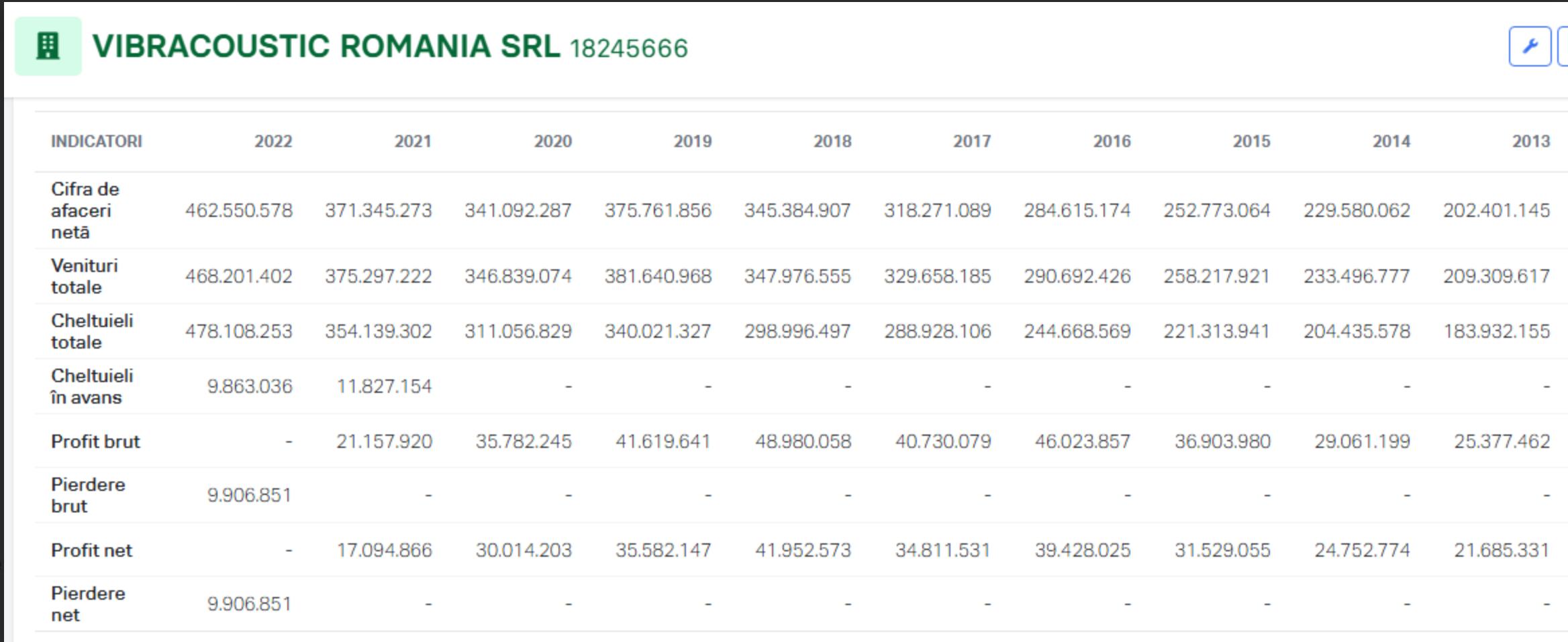The height and width of the screenshot is (642, 1568).
Task: Select the 2018 Profit brut value 48.980.058
Action: pos(803,441)
